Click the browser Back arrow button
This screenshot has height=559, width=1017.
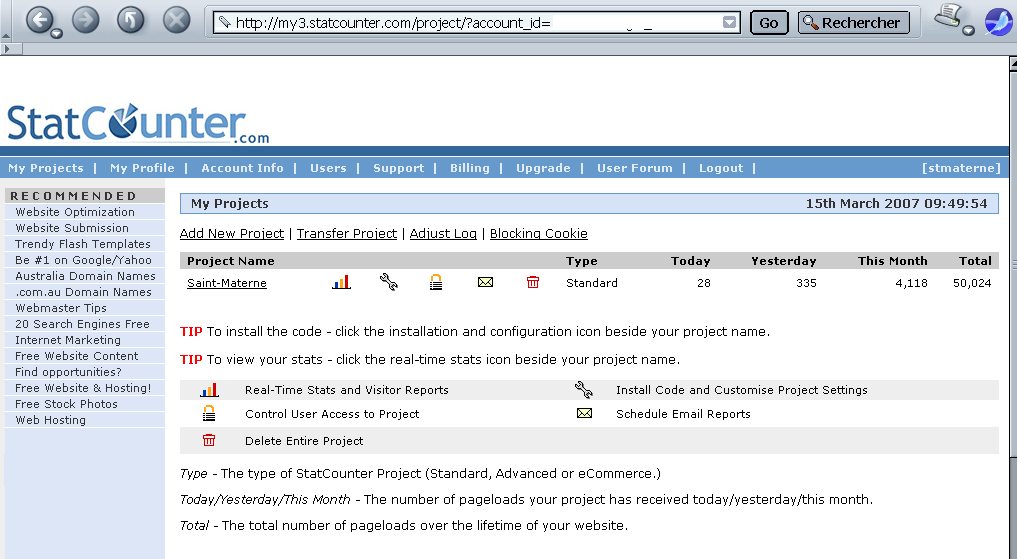coord(40,20)
